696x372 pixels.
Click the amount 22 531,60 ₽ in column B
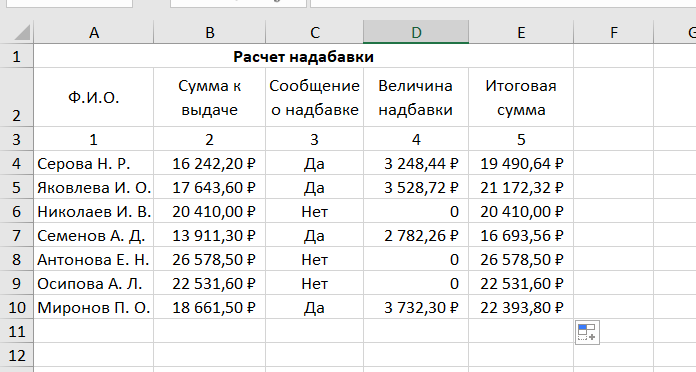pos(210,283)
